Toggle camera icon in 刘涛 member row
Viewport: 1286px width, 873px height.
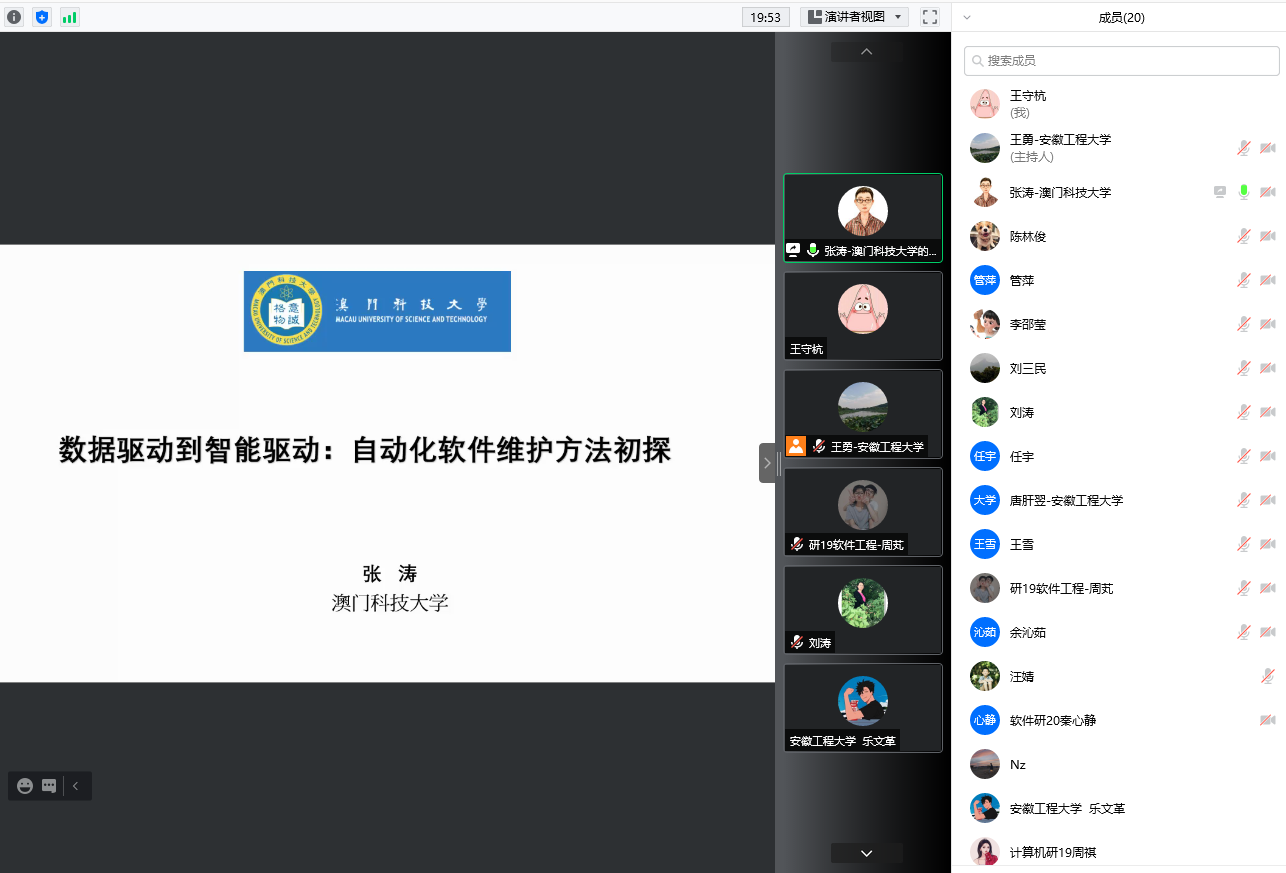point(1267,412)
